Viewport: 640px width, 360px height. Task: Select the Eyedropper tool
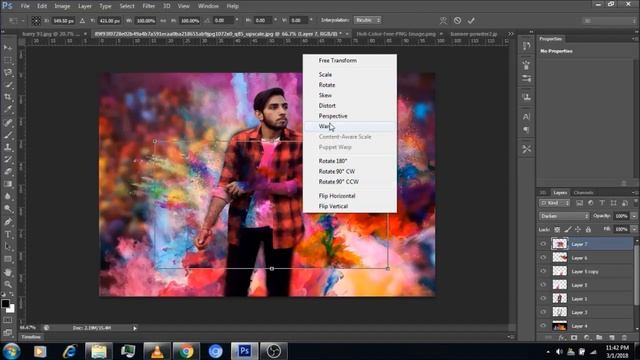(8, 109)
